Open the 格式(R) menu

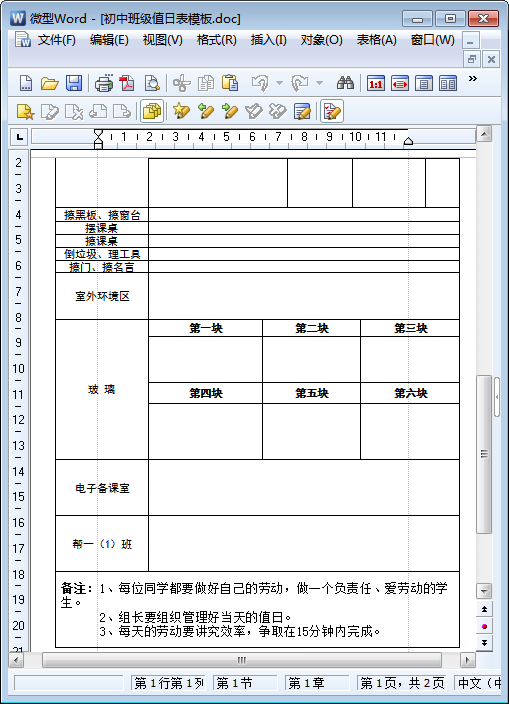click(216, 40)
